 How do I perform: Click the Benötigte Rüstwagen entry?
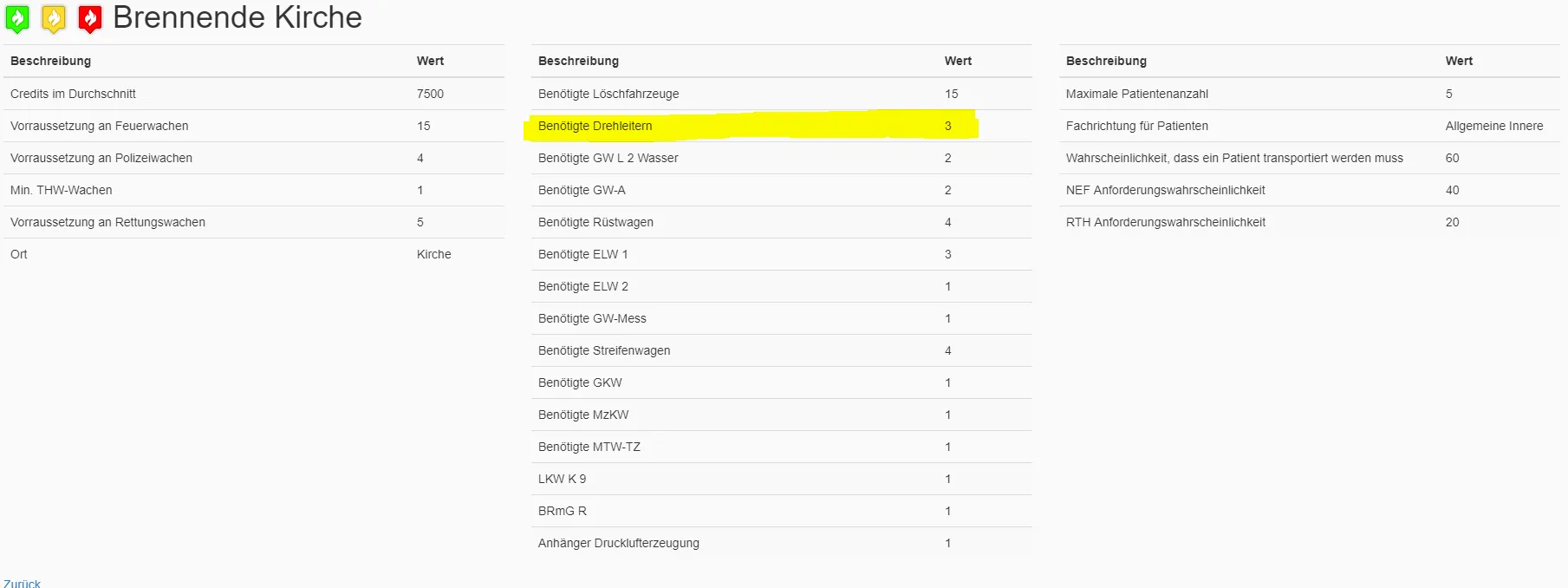pos(595,222)
